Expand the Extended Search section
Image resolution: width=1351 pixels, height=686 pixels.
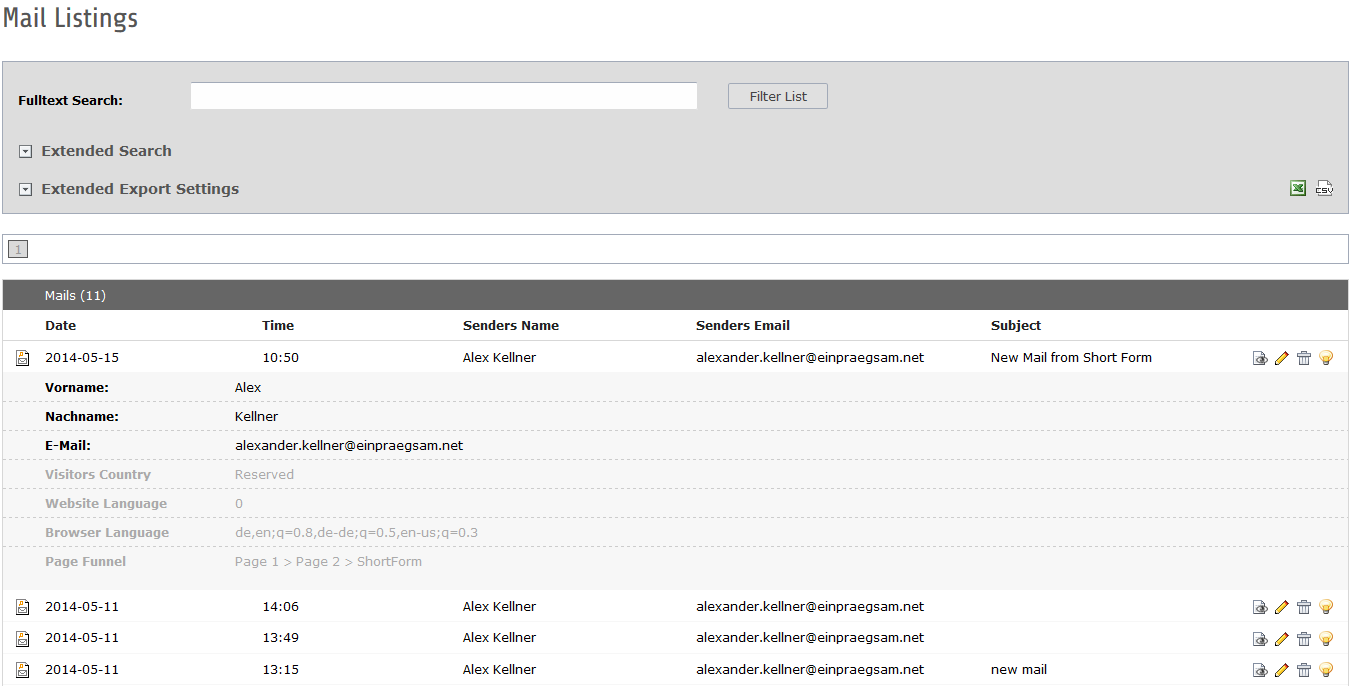pos(26,151)
